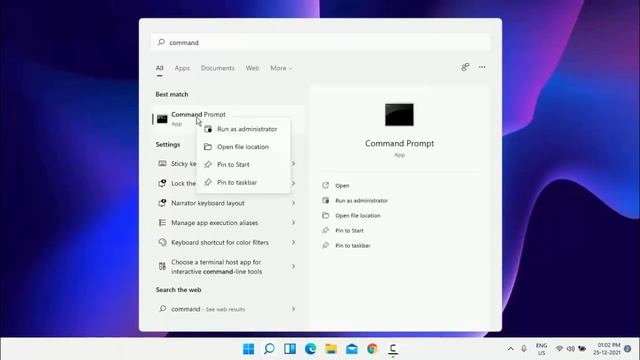Click the command See web results entry
Viewport: 640px width, 360px height.
click(x=228, y=309)
